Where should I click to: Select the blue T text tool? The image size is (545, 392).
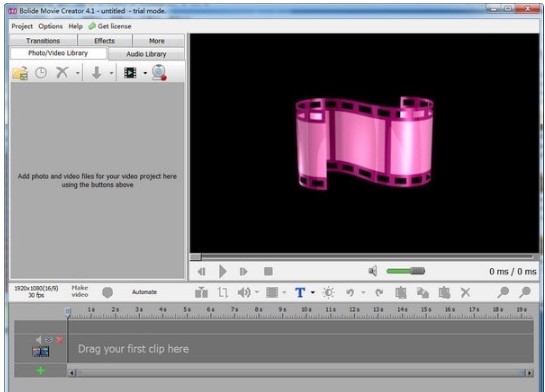(300, 293)
